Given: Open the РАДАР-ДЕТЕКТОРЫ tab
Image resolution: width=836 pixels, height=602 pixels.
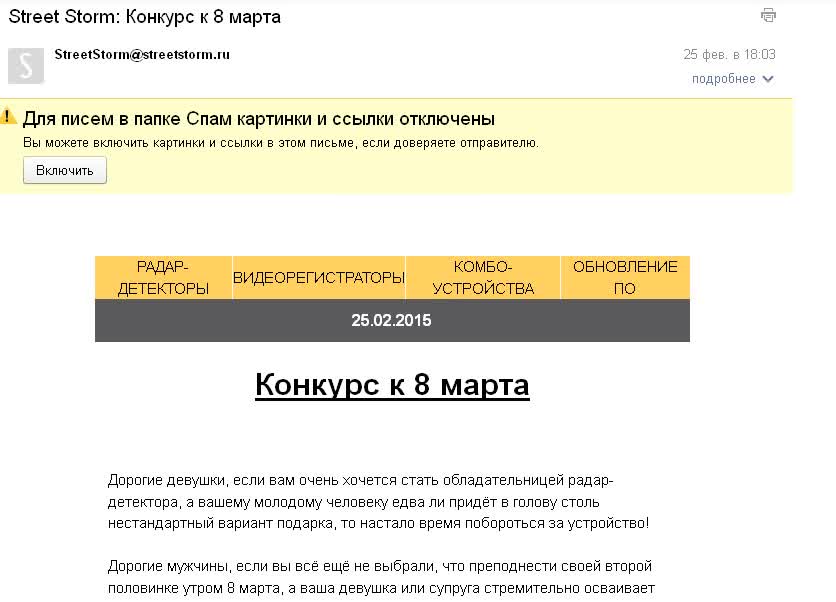Looking at the screenshot, I should 163,278.
